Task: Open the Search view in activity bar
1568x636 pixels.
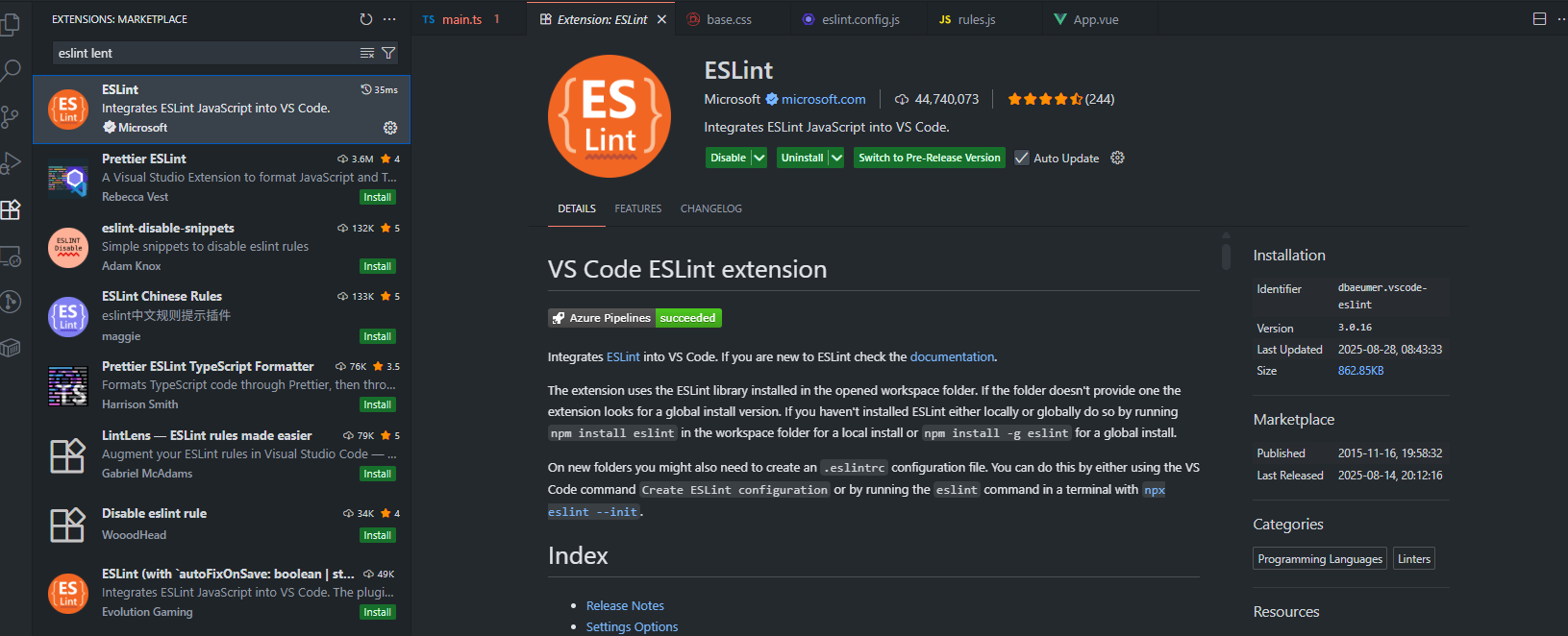Action: click(10, 70)
